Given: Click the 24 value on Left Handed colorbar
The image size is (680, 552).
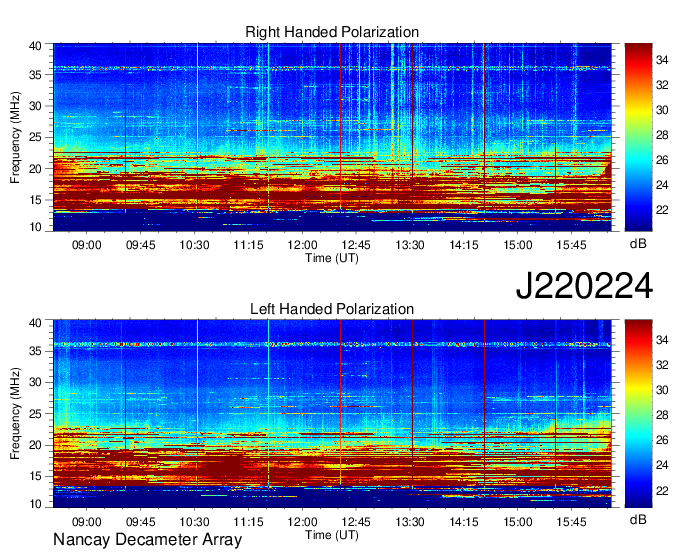Looking at the screenshot, I should pos(662,465).
